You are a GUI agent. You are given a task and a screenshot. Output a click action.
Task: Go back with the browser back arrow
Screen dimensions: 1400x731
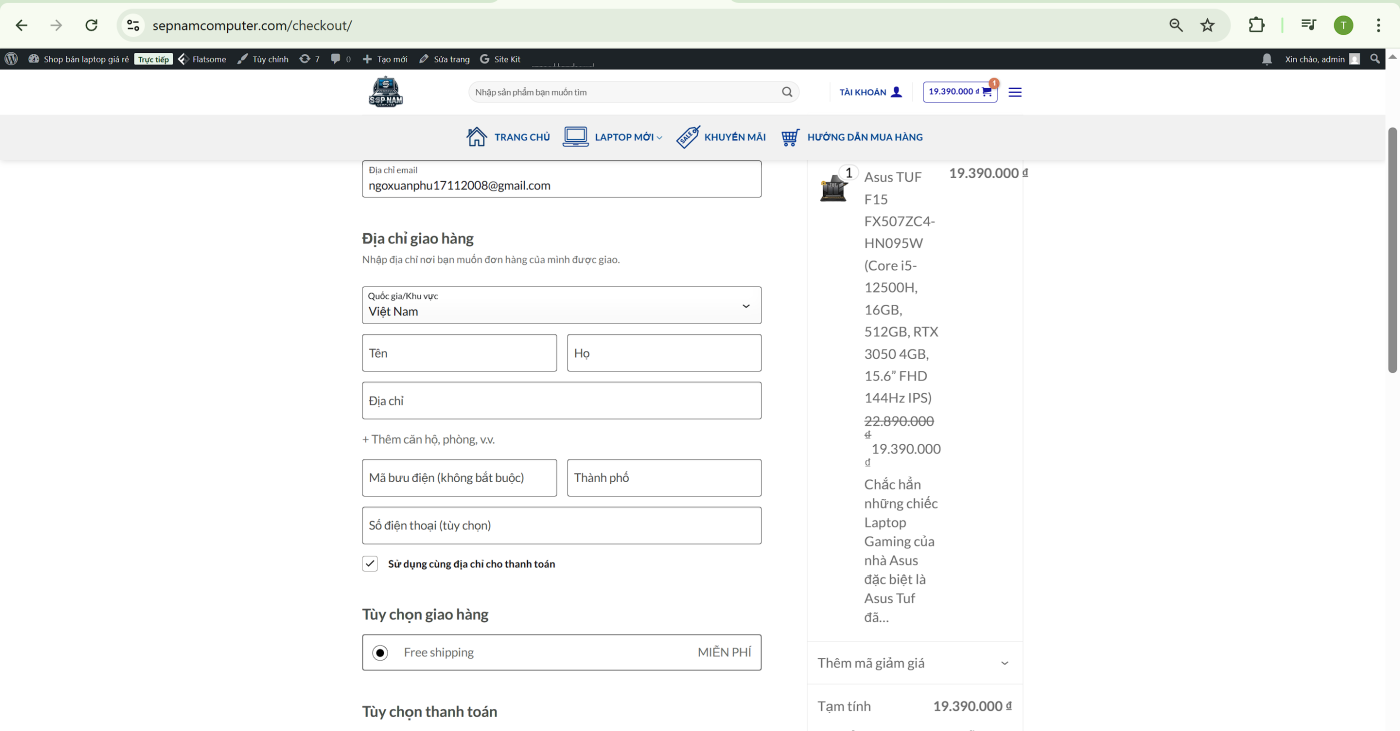tap(22, 25)
